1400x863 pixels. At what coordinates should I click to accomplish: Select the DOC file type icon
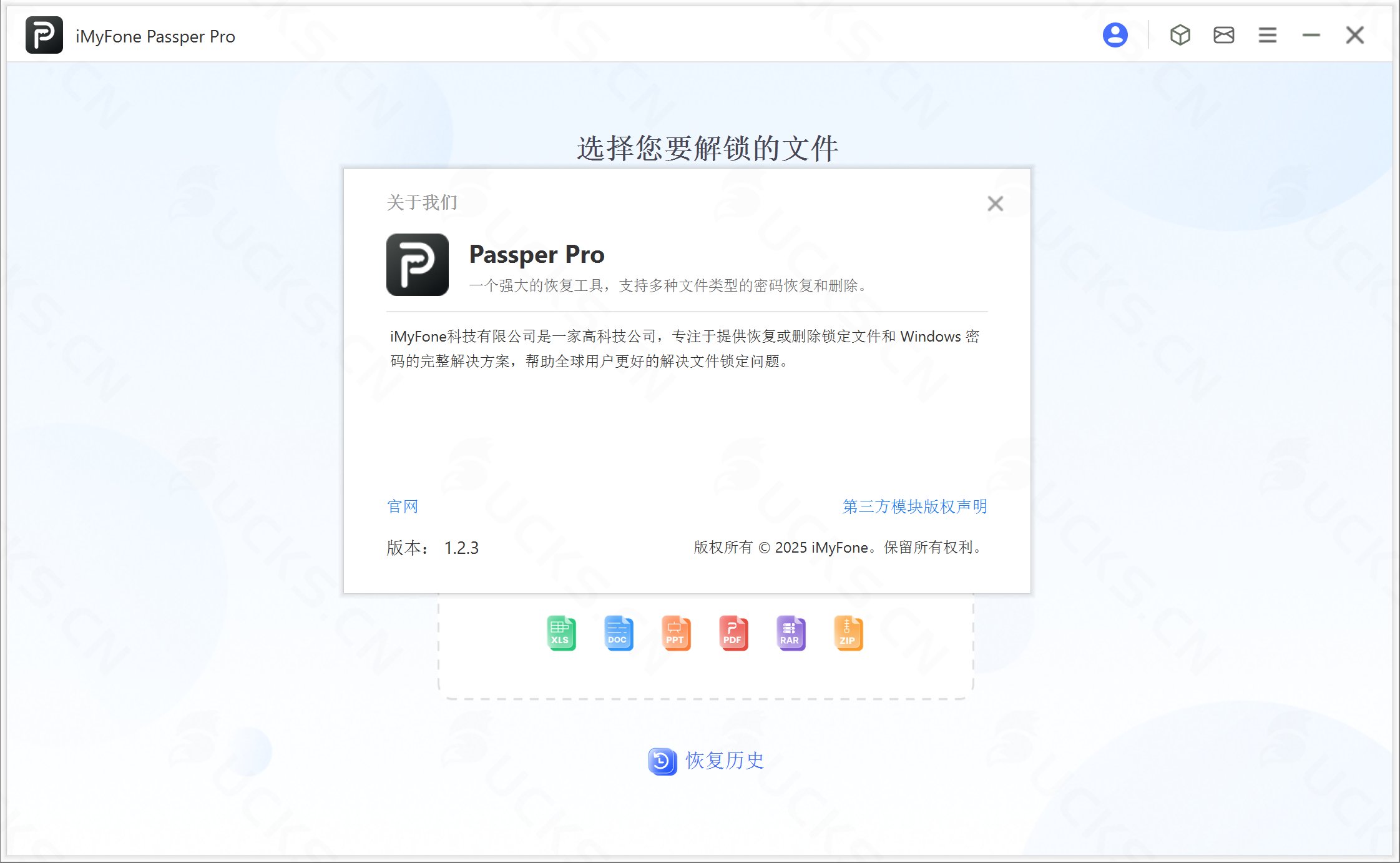click(619, 633)
